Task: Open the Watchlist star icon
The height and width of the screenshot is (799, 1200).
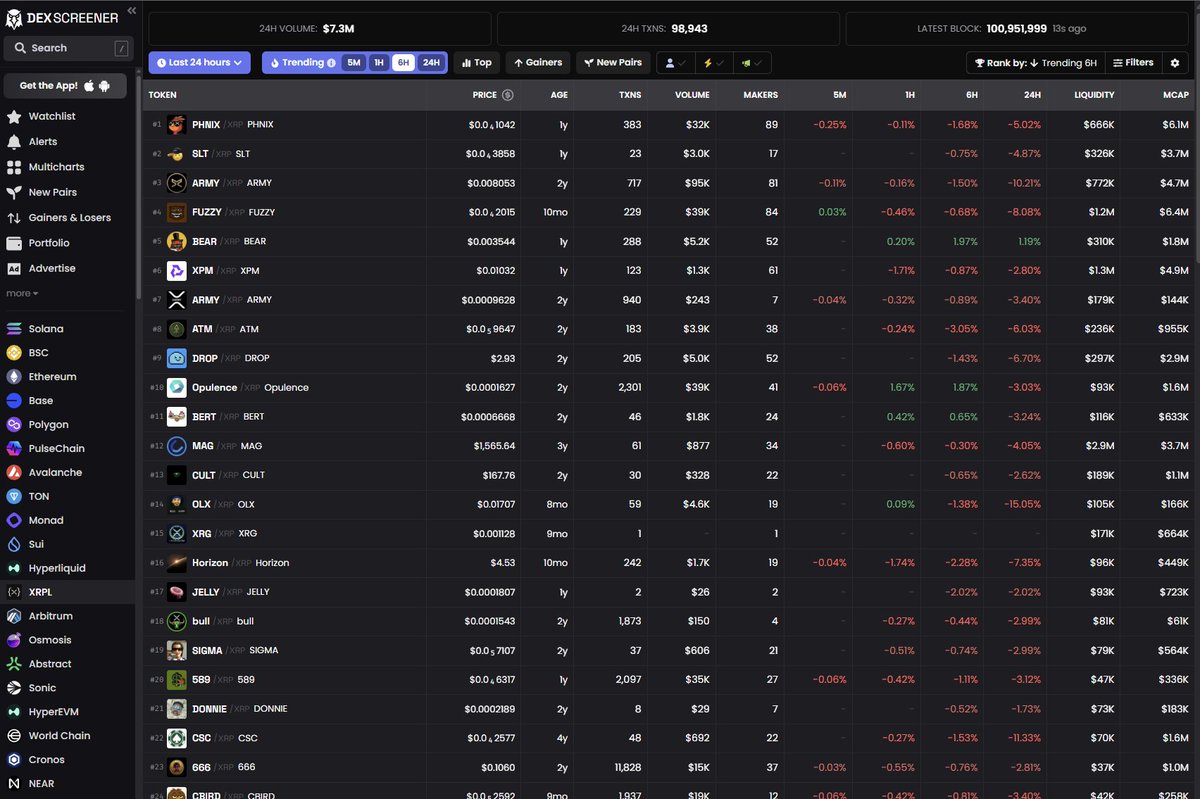Action: pyautogui.click(x=14, y=117)
